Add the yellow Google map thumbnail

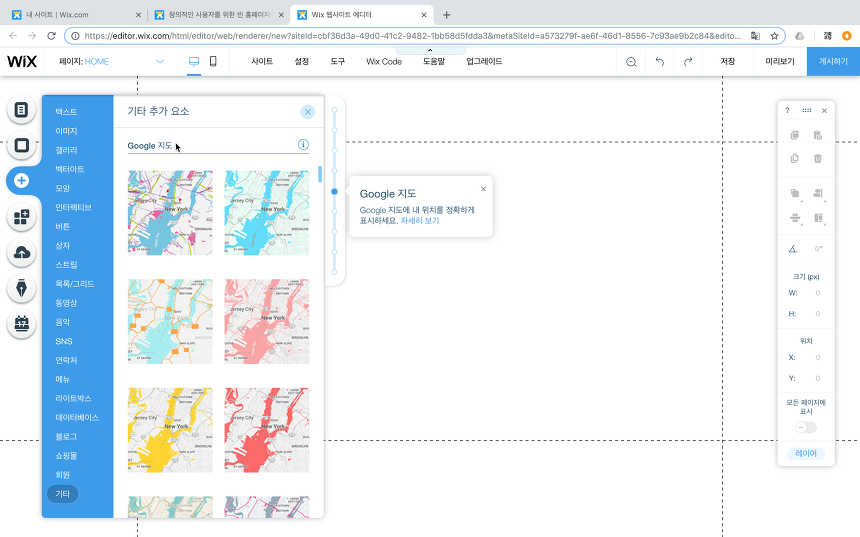(170, 430)
